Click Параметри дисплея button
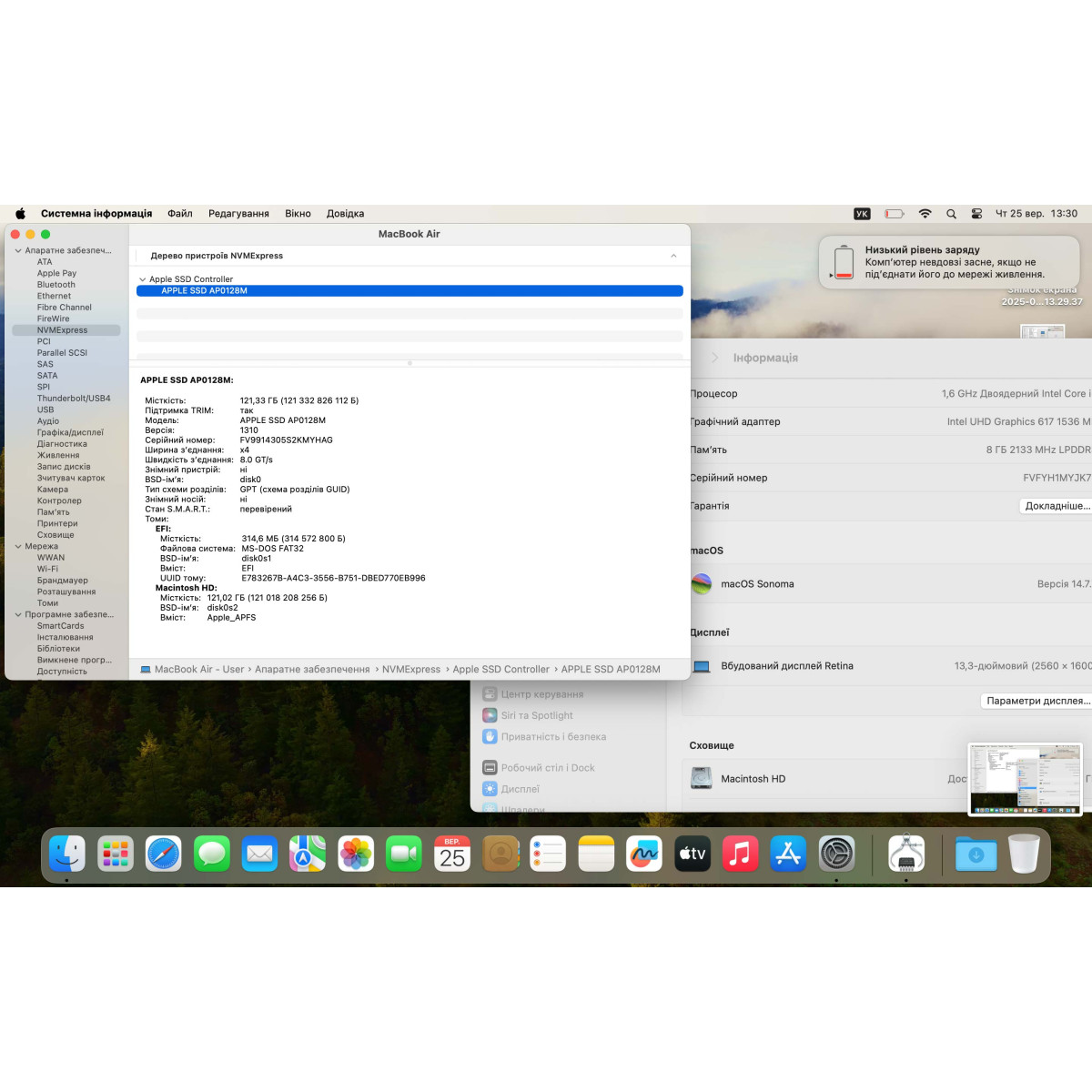 point(1036,701)
